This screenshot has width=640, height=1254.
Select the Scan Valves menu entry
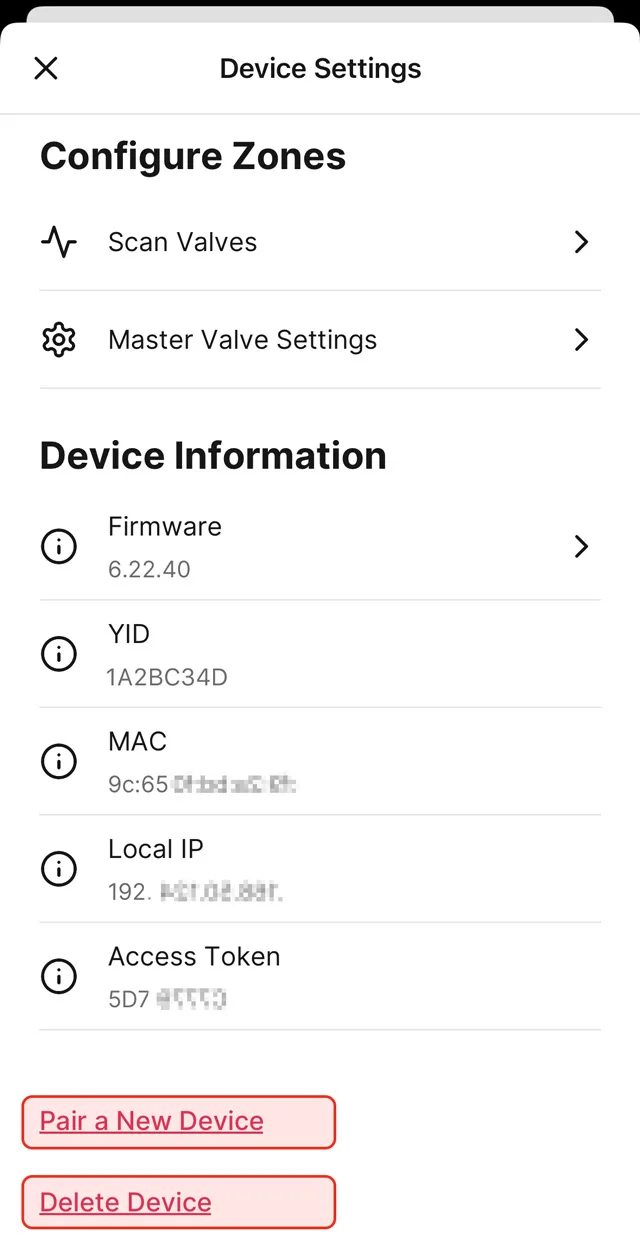[182, 242]
